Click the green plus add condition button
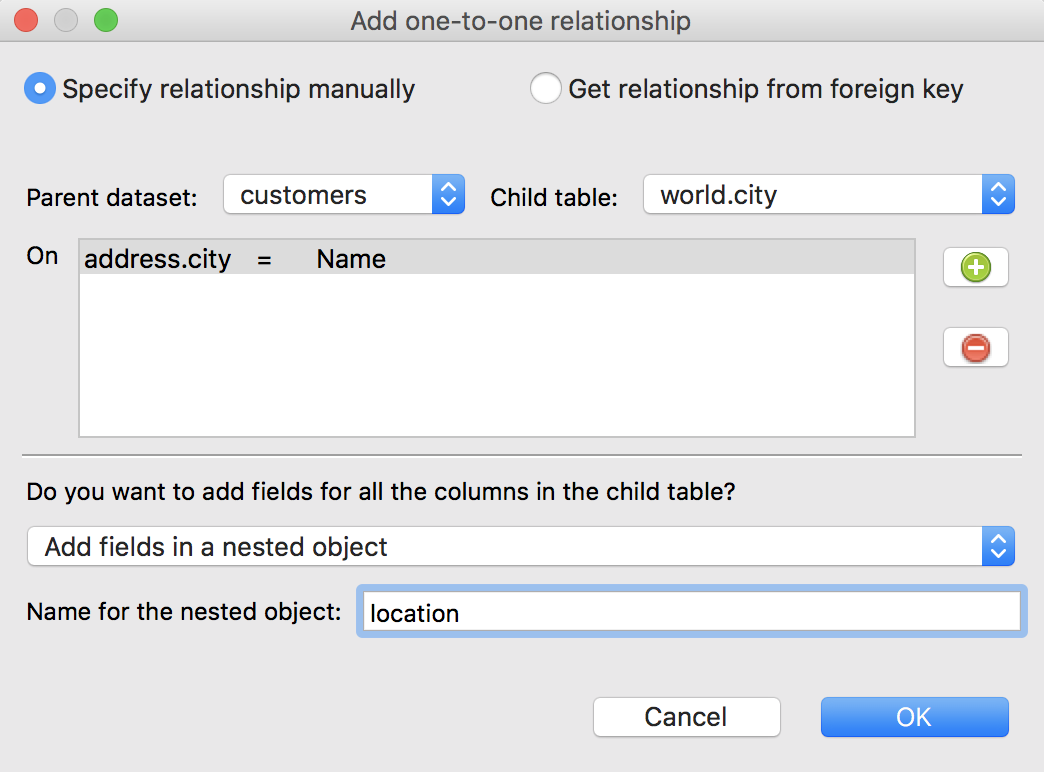The image size is (1044, 772). [x=975, y=268]
